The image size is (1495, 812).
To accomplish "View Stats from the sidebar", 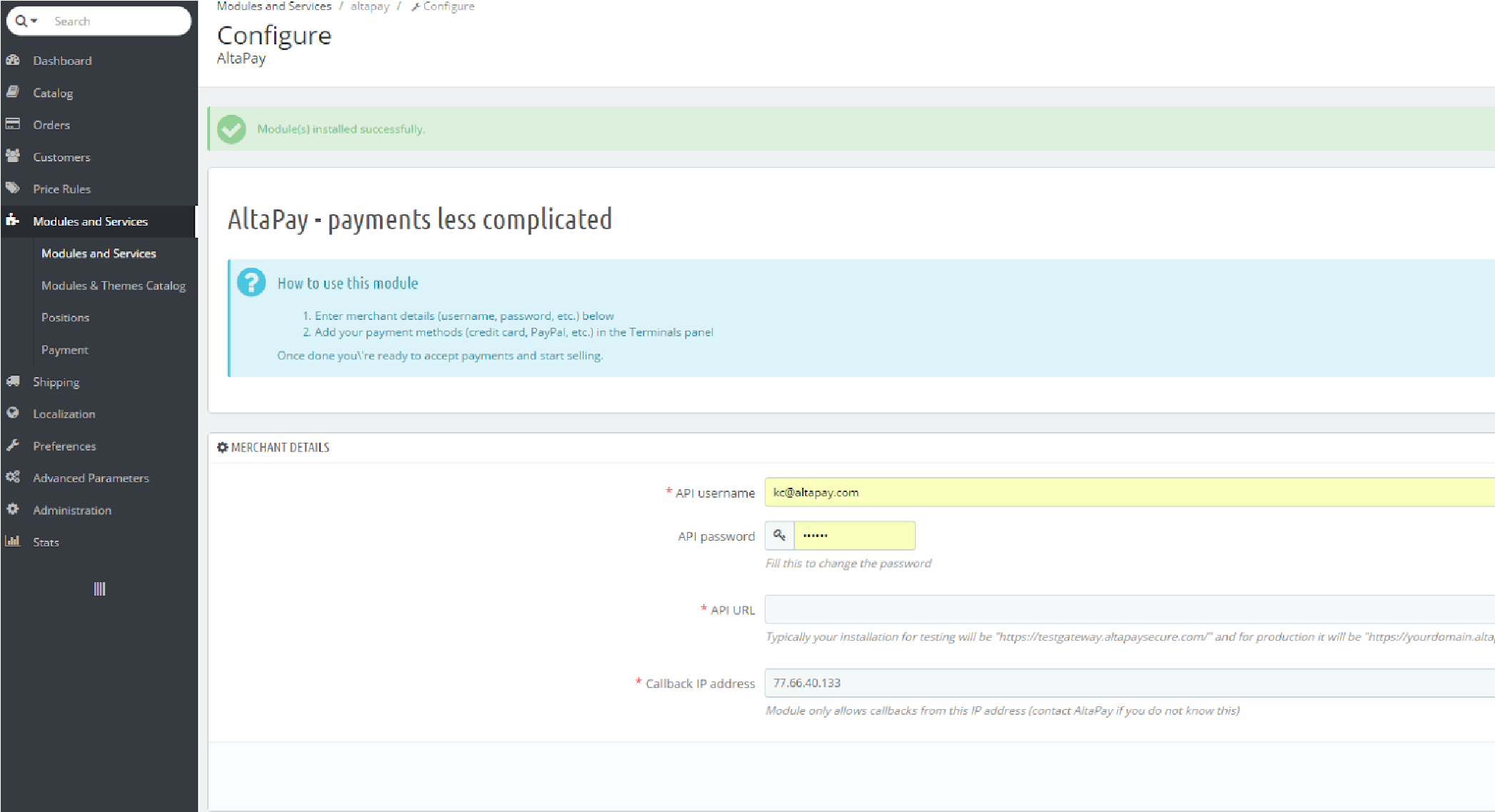I will pos(46,543).
